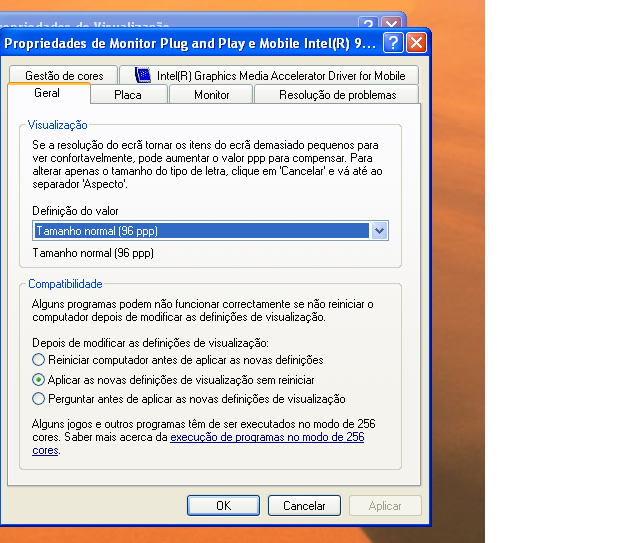Click the 'Tamanho normal (96 ppp)' label below dropdown
Viewport: 640px width, 543px height.
click(x=93, y=253)
